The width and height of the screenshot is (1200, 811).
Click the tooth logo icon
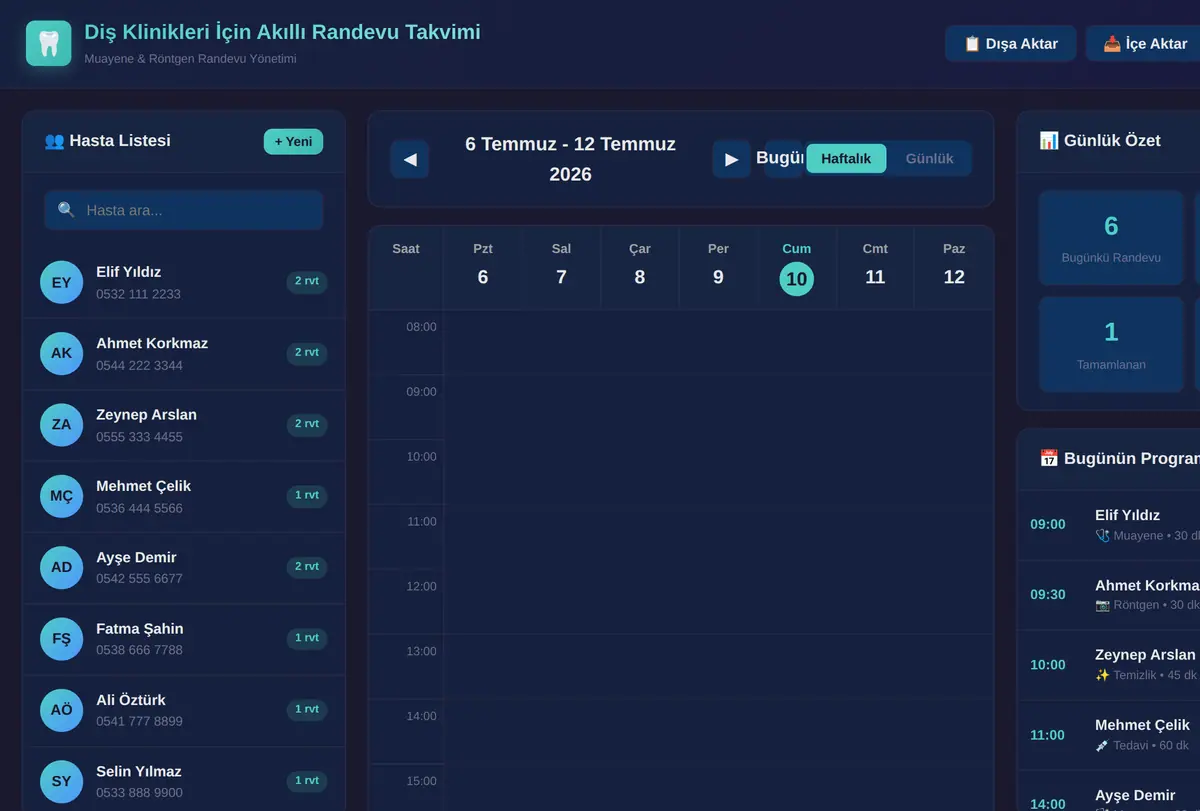tap(49, 43)
